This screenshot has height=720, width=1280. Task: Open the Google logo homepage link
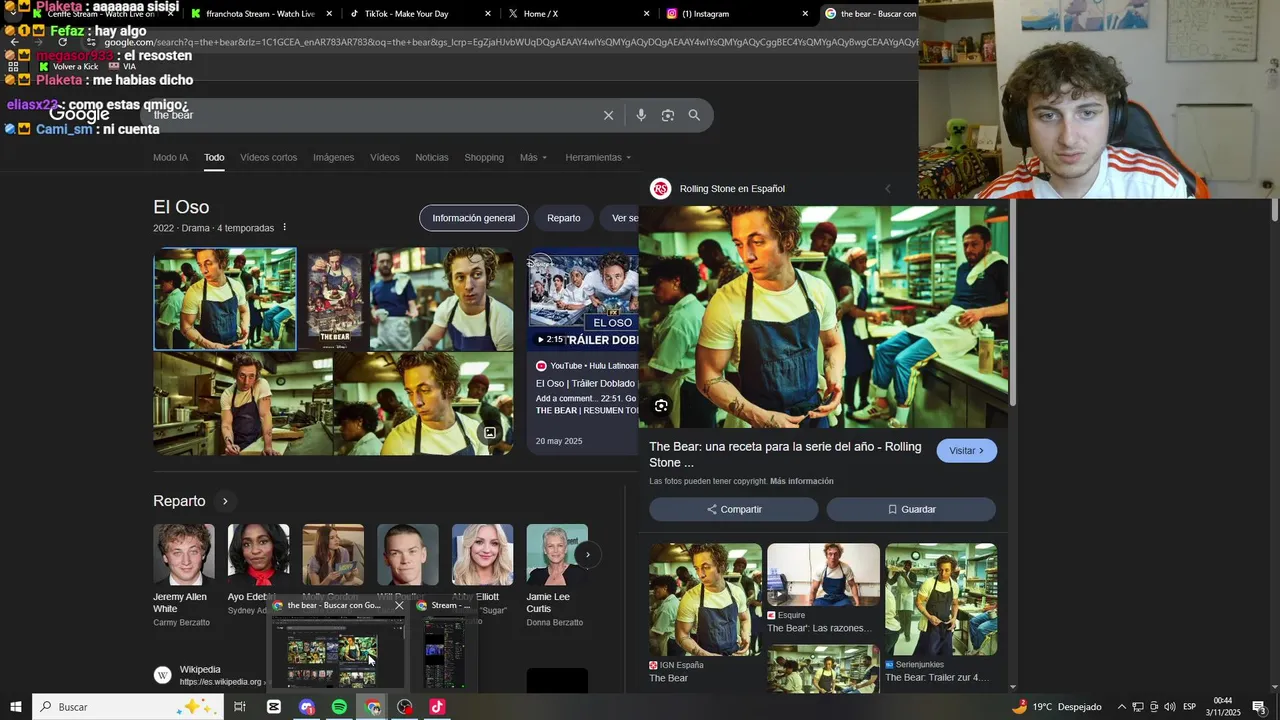[x=79, y=114]
